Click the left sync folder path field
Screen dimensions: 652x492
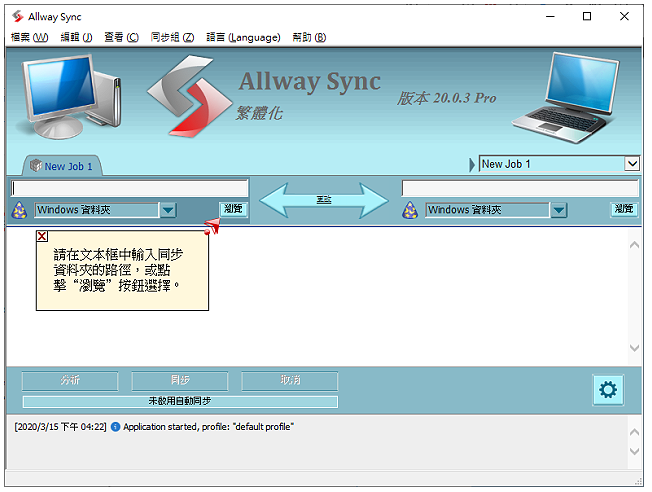pyautogui.click(x=129, y=188)
